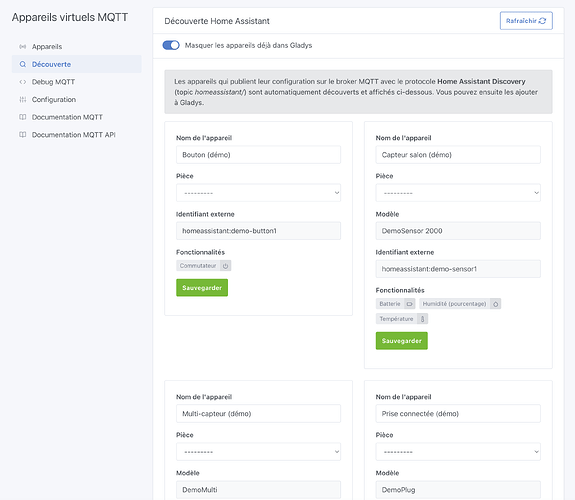Screen dimensions: 575x500
Task: Click the Prise connectée (démo) name field
Action: [x=458, y=413]
